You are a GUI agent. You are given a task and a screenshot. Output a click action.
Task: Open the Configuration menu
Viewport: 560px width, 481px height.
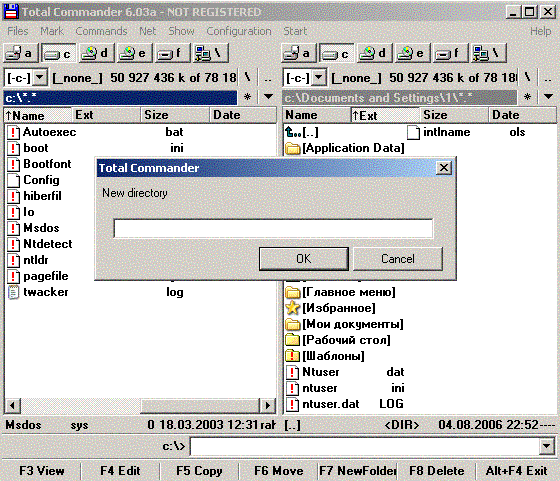[239, 31]
